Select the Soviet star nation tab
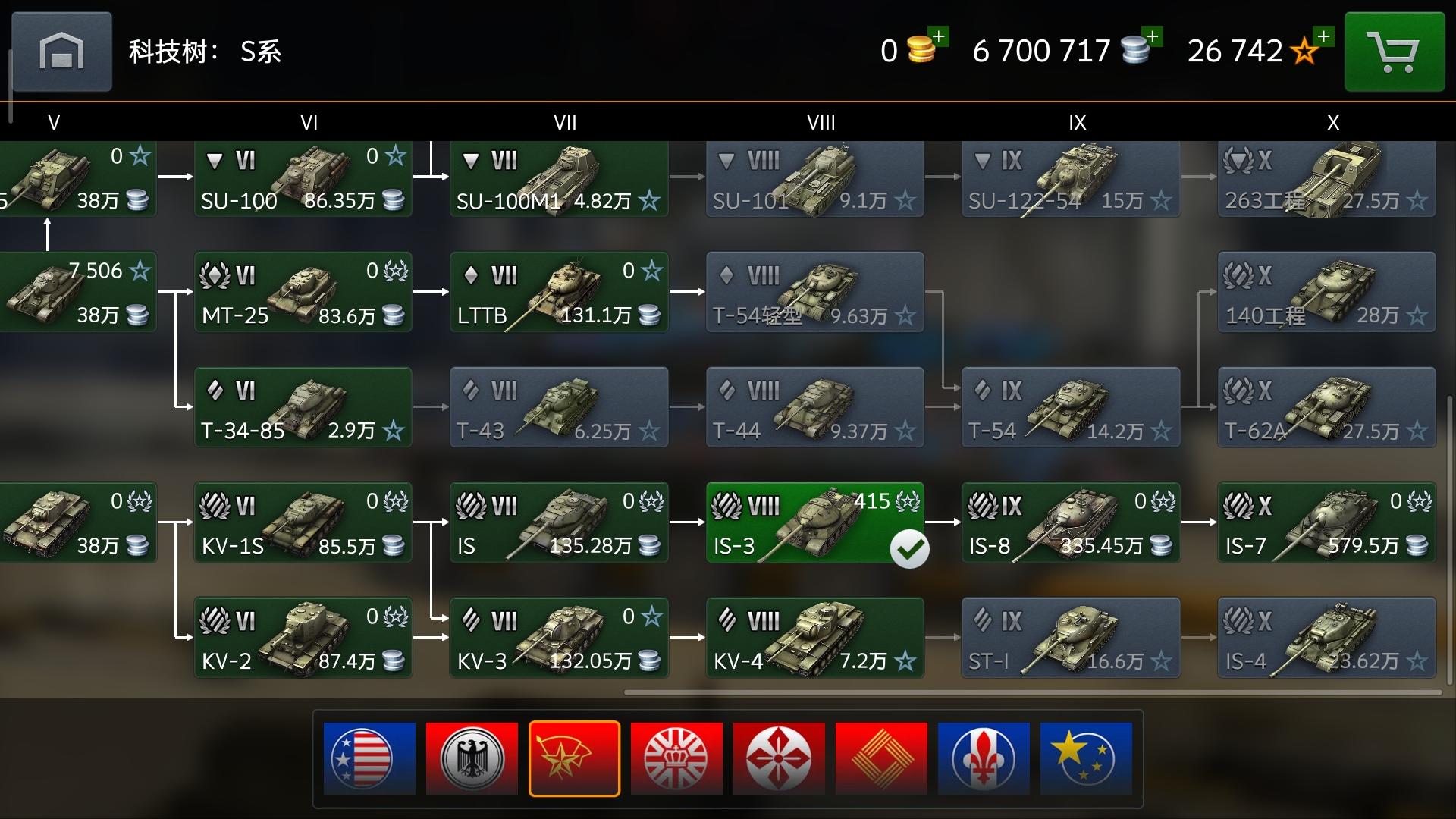 pos(574,758)
